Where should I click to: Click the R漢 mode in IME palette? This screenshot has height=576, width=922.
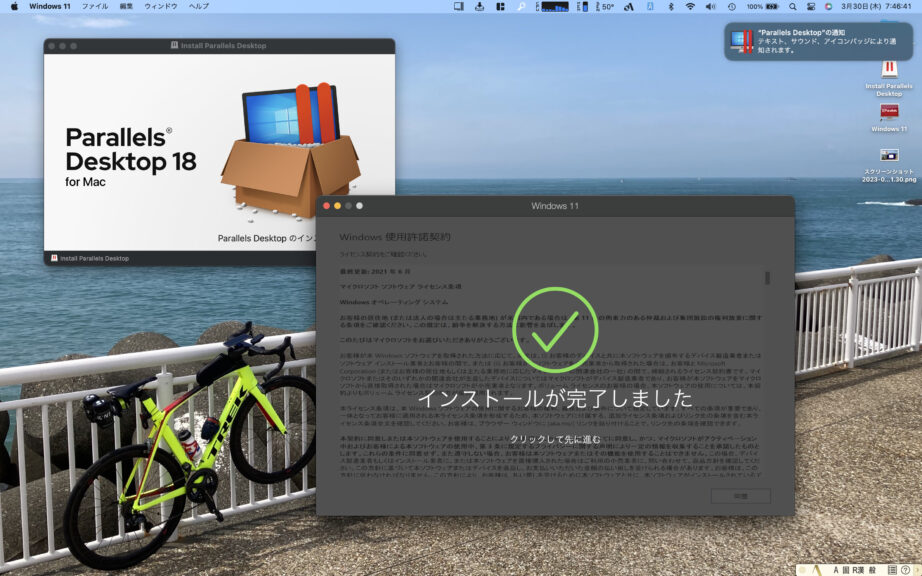pos(858,570)
